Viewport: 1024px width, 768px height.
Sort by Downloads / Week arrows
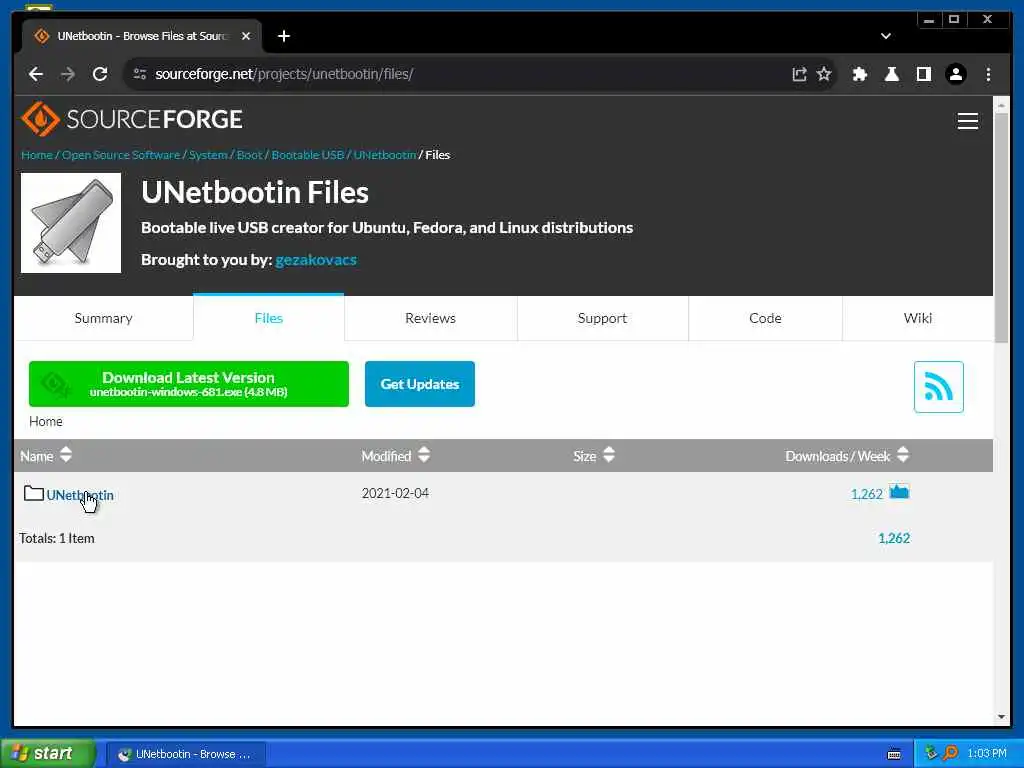[x=903, y=455]
